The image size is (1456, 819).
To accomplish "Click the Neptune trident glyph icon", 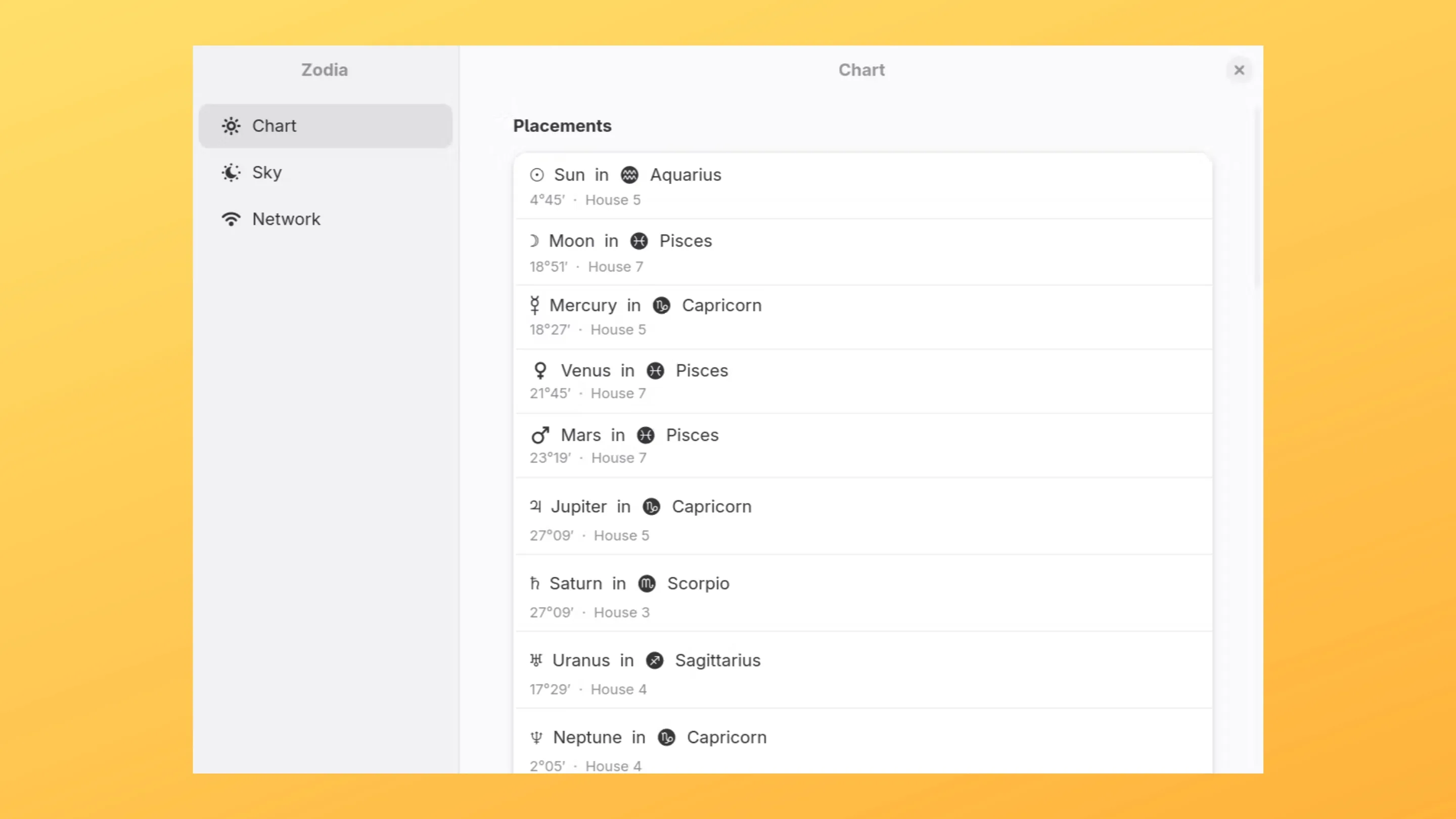I will [536, 738].
